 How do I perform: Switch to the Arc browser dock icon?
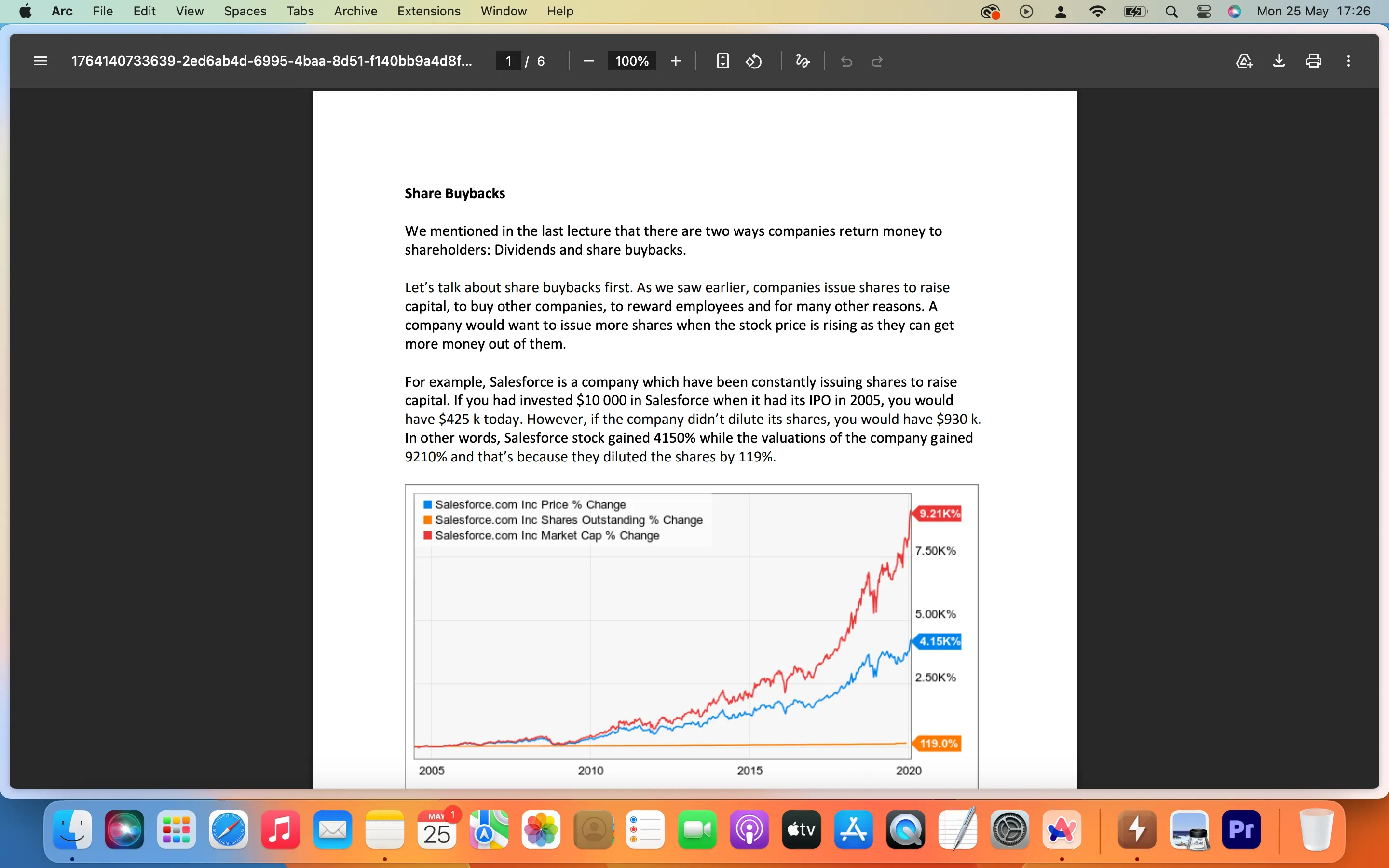[1062, 829]
